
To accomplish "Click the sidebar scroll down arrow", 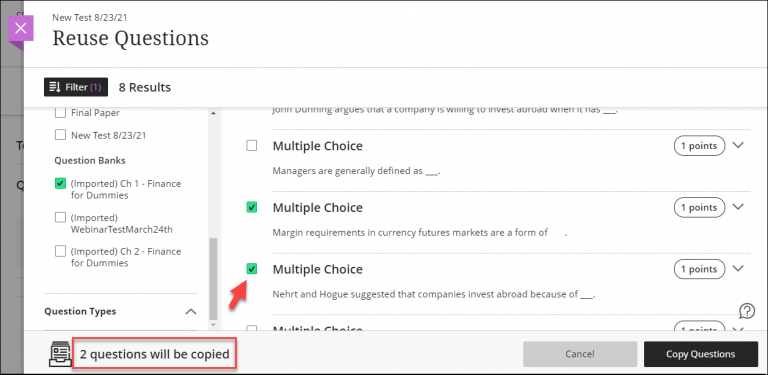I will coord(213,325).
